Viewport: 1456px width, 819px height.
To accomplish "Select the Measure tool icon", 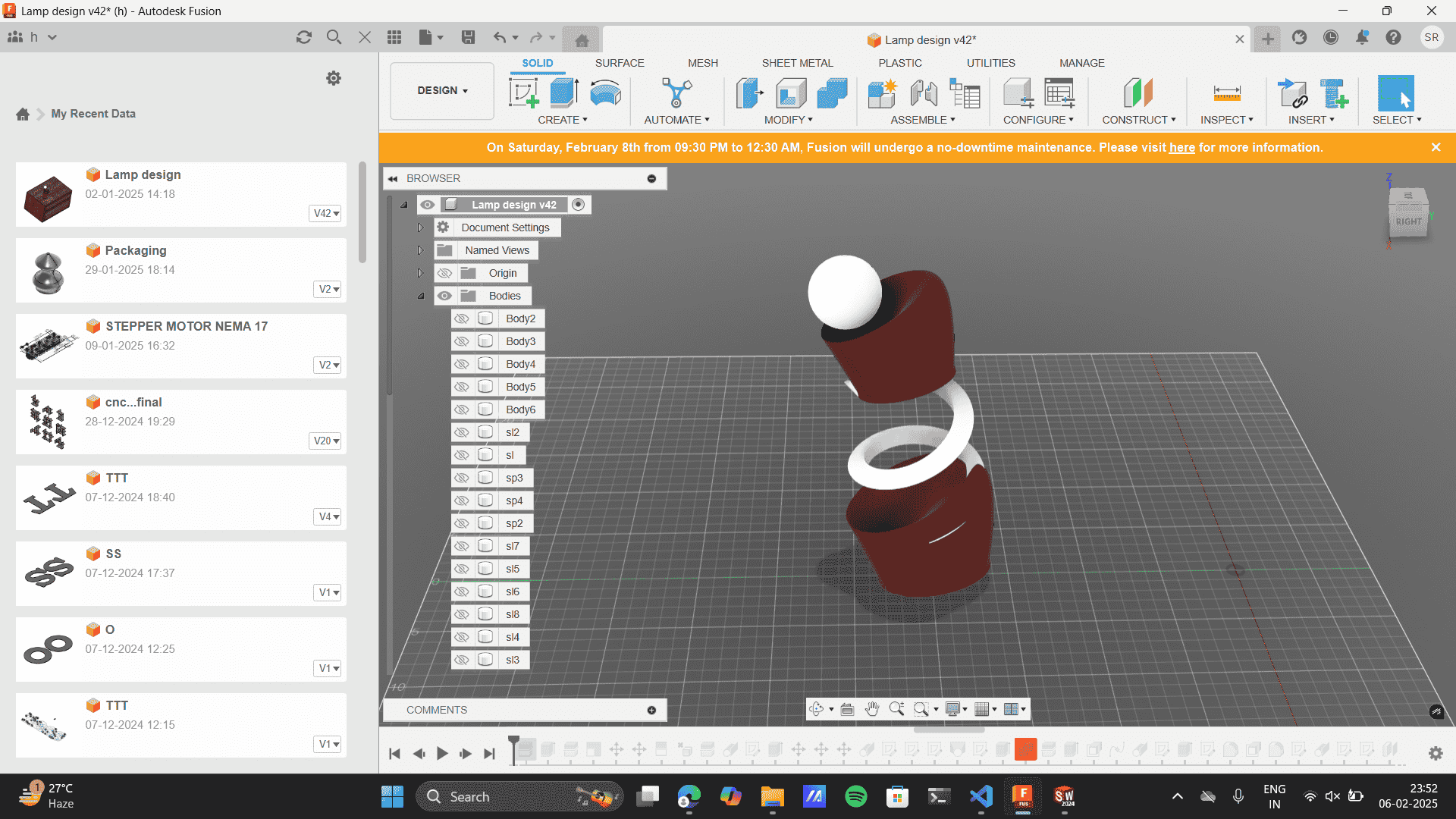I will coord(1226,93).
